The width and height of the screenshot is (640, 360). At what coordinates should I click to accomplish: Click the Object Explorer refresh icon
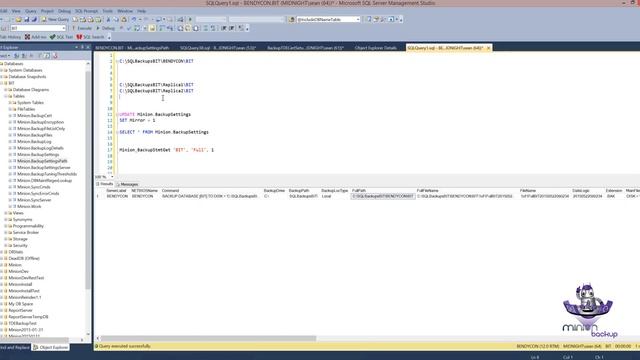(x=47, y=56)
